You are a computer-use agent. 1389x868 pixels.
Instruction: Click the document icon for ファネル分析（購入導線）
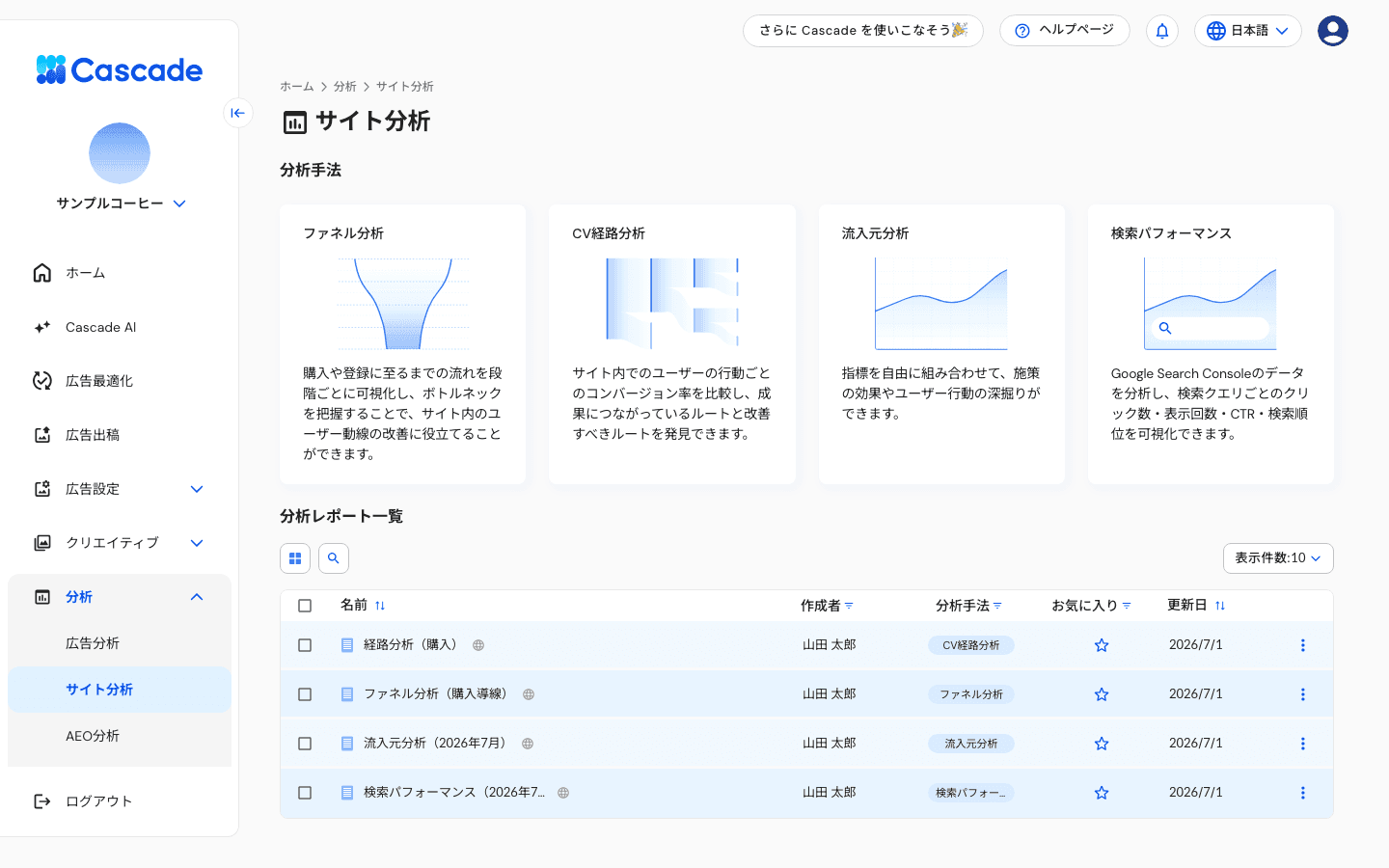pos(347,694)
